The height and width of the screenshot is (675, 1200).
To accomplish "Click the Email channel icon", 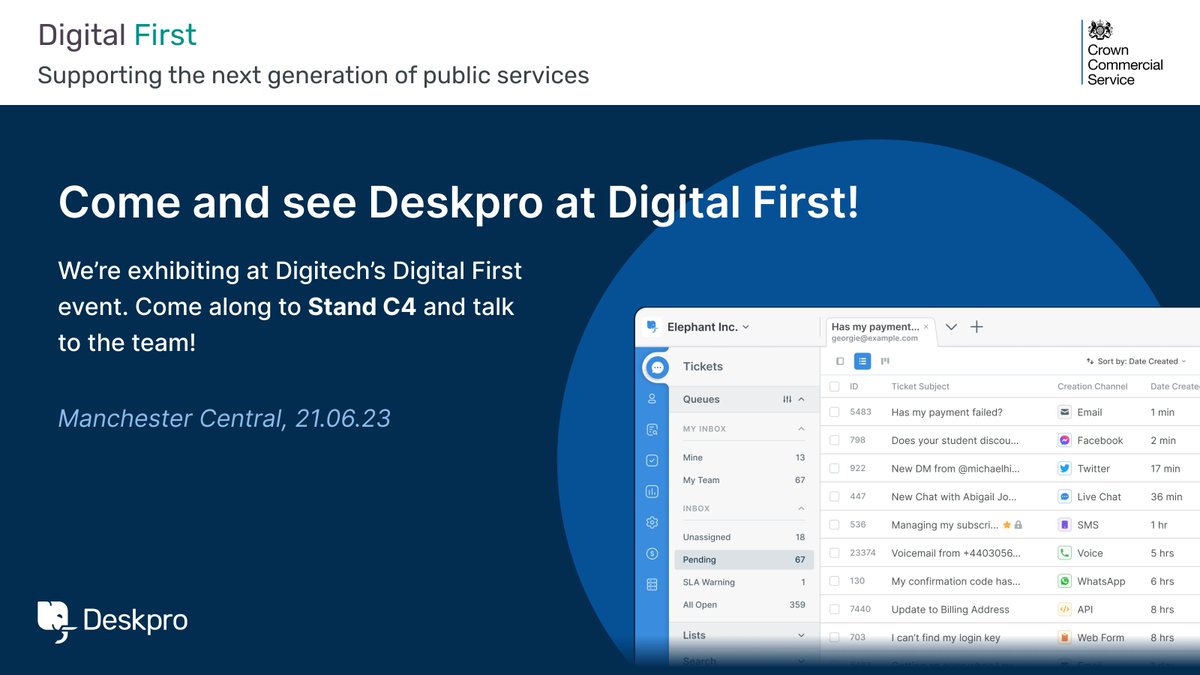I will pyautogui.click(x=1065, y=412).
